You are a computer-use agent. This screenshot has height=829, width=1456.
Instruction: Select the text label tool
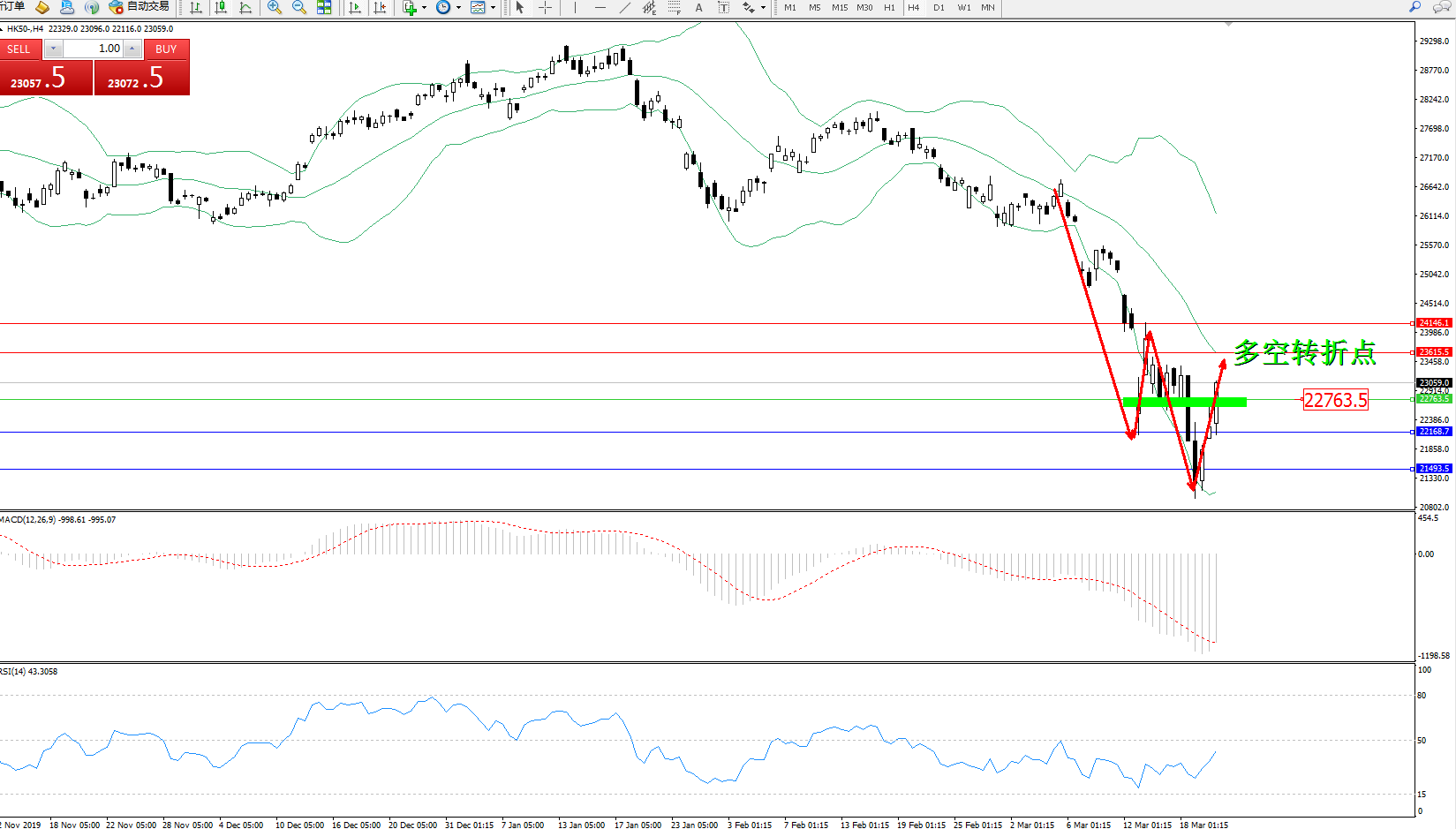(699, 7)
